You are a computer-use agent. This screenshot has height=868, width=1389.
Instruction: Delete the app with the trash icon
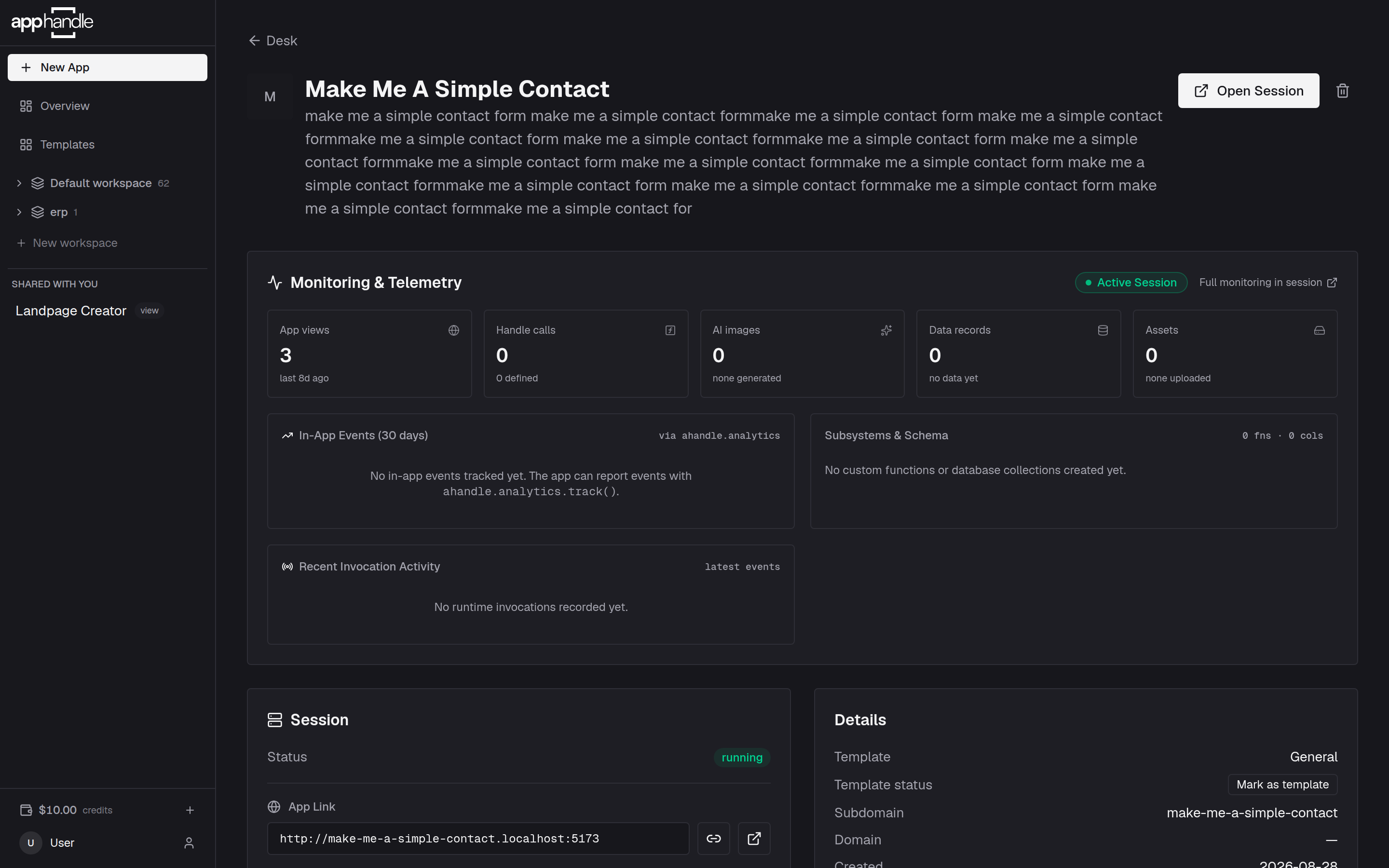[1342, 91]
